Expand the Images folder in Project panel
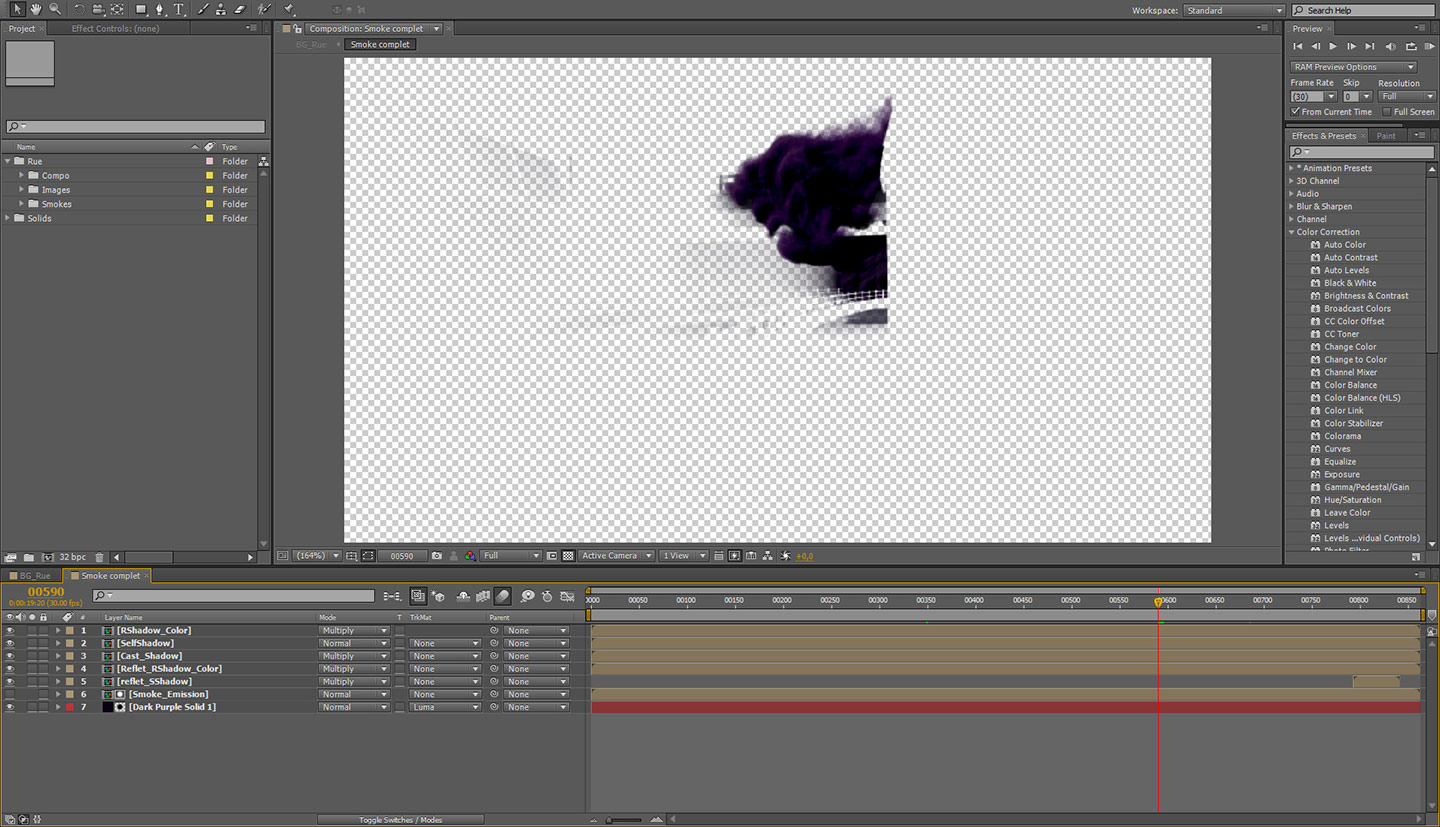The width and height of the screenshot is (1440, 827). (22, 190)
